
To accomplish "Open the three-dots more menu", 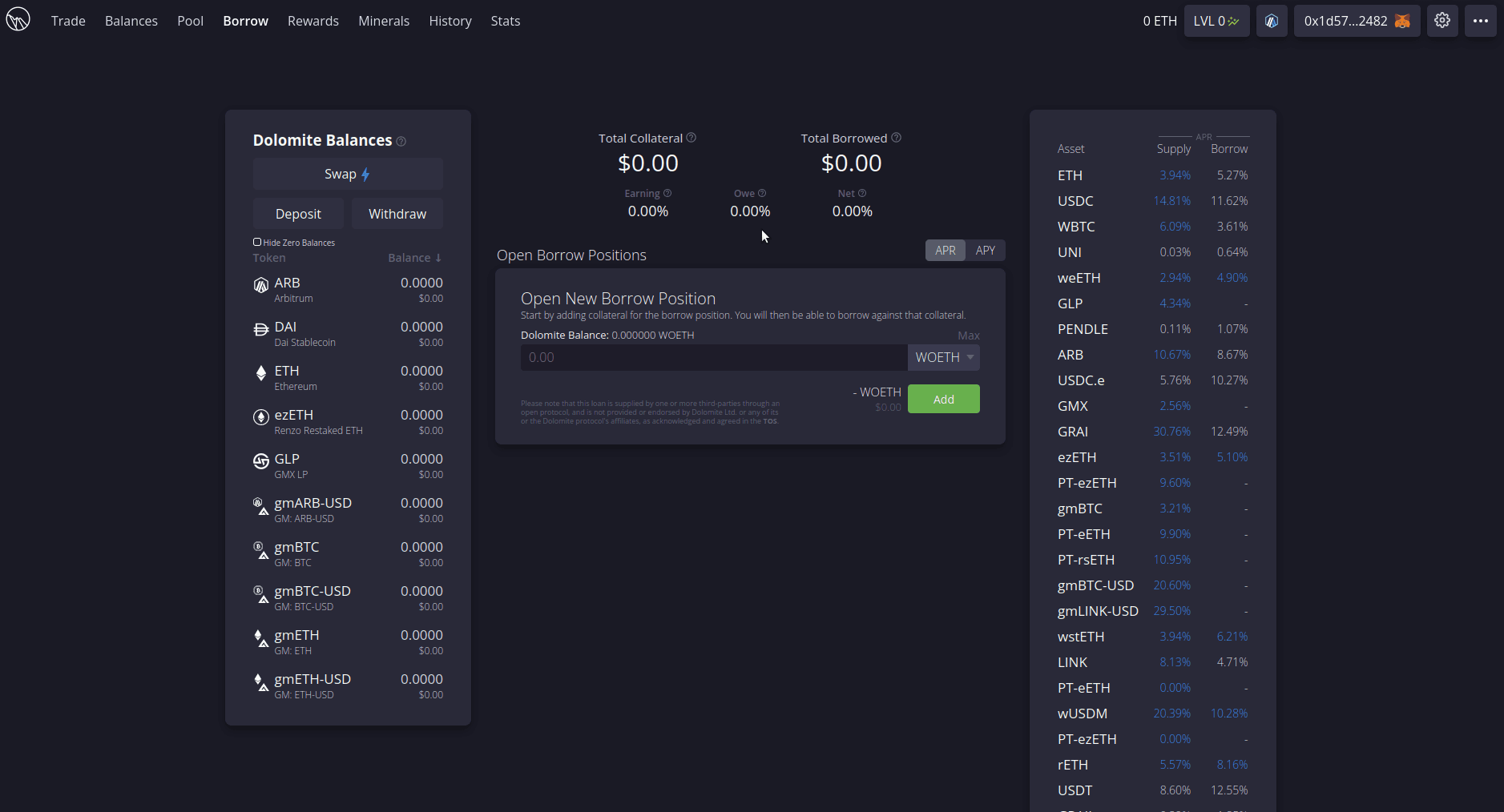I will coord(1481,21).
